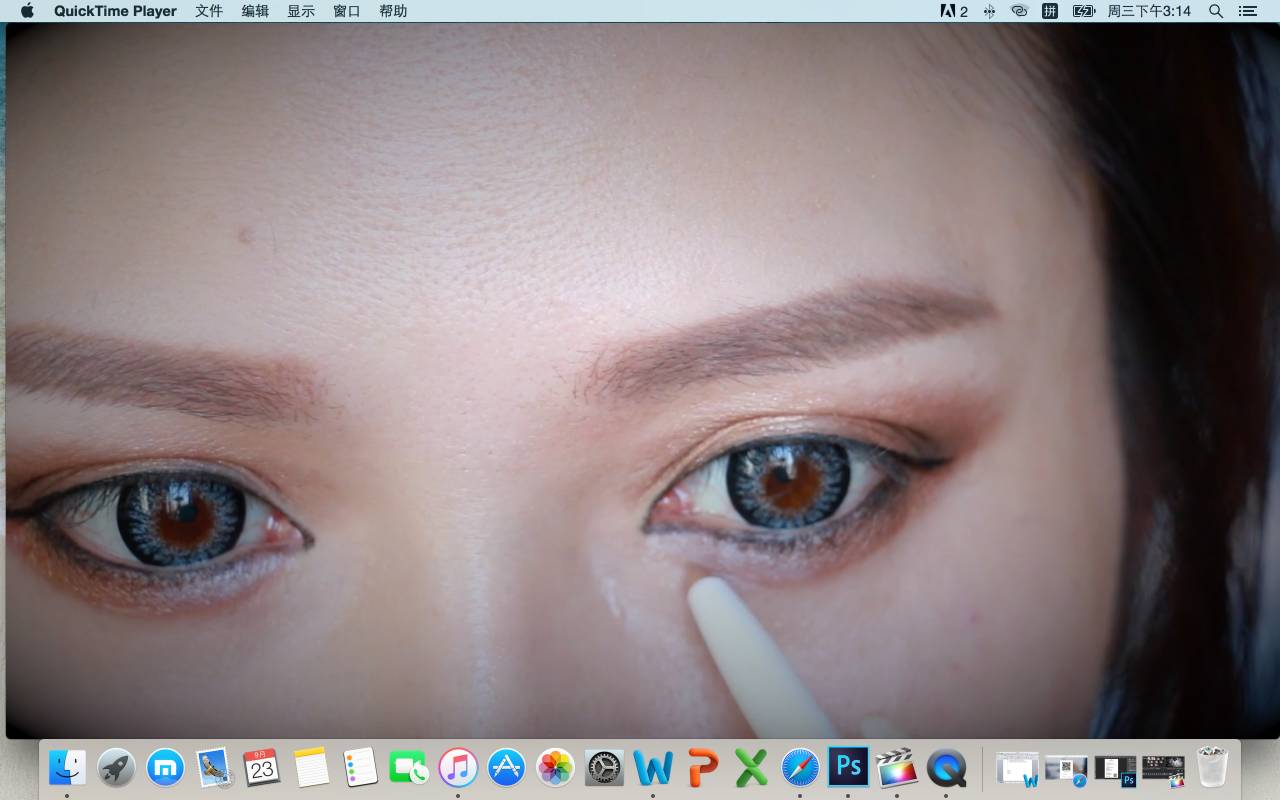Click the clock showing 周三下午3:14
The width and height of the screenshot is (1280, 800).
pos(1149,11)
